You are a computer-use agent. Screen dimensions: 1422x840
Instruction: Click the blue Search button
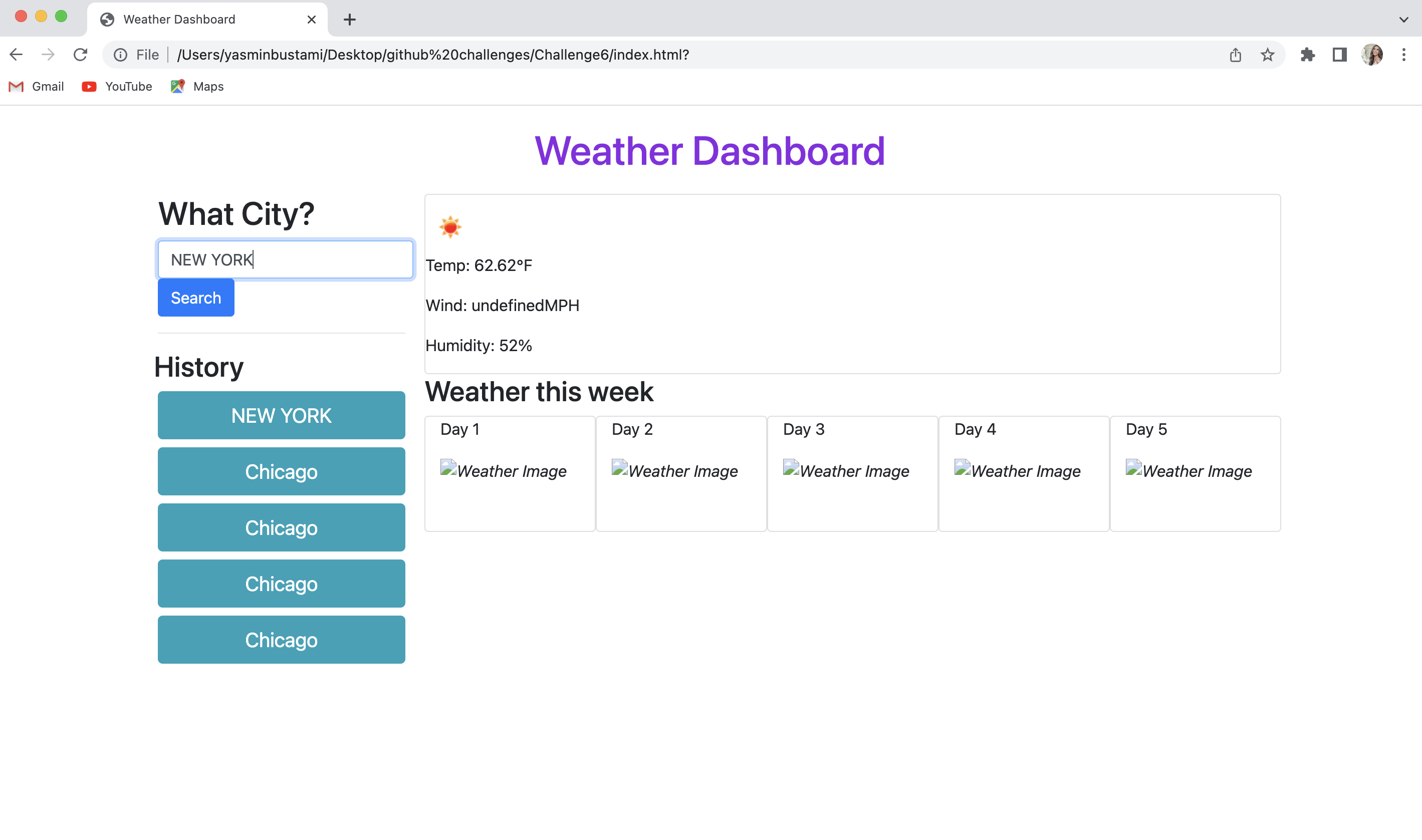(196, 298)
